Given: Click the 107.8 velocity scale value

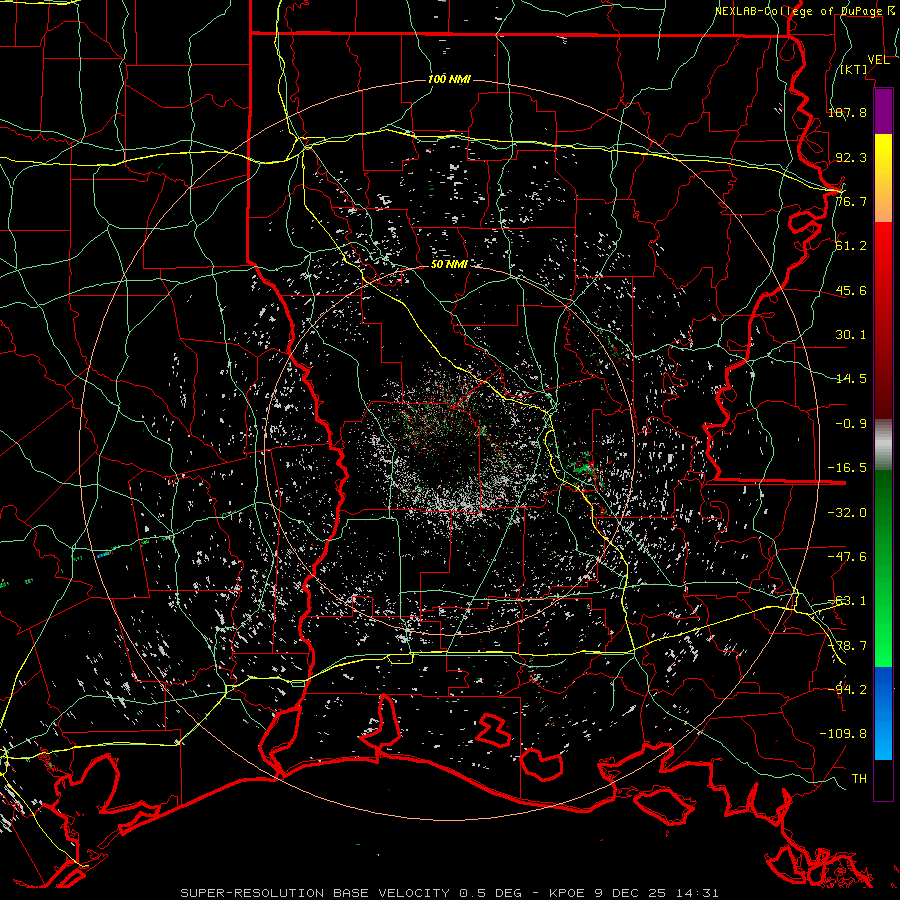Looking at the screenshot, I should pos(847,112).
